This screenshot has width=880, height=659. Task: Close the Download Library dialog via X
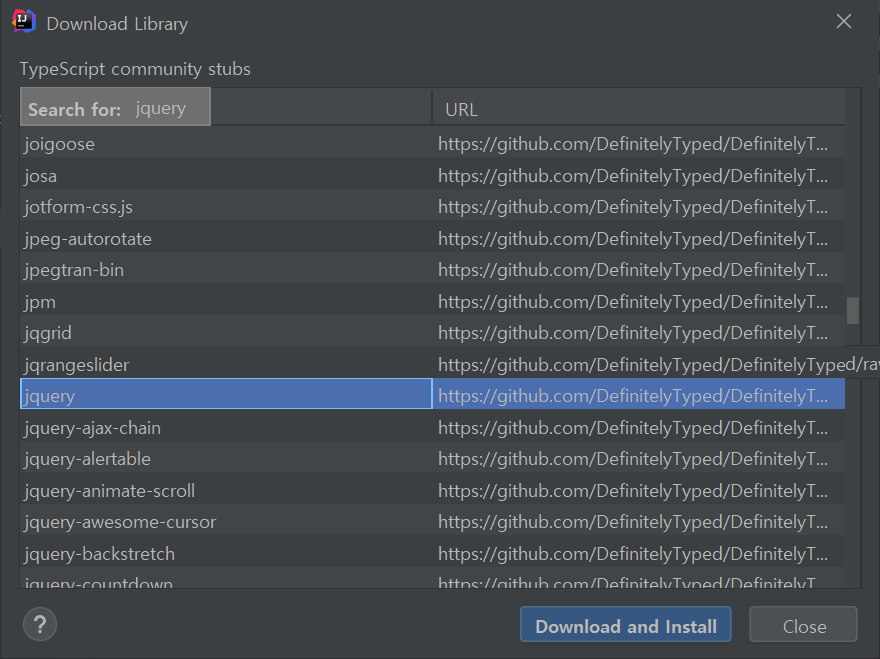point(844,21)
